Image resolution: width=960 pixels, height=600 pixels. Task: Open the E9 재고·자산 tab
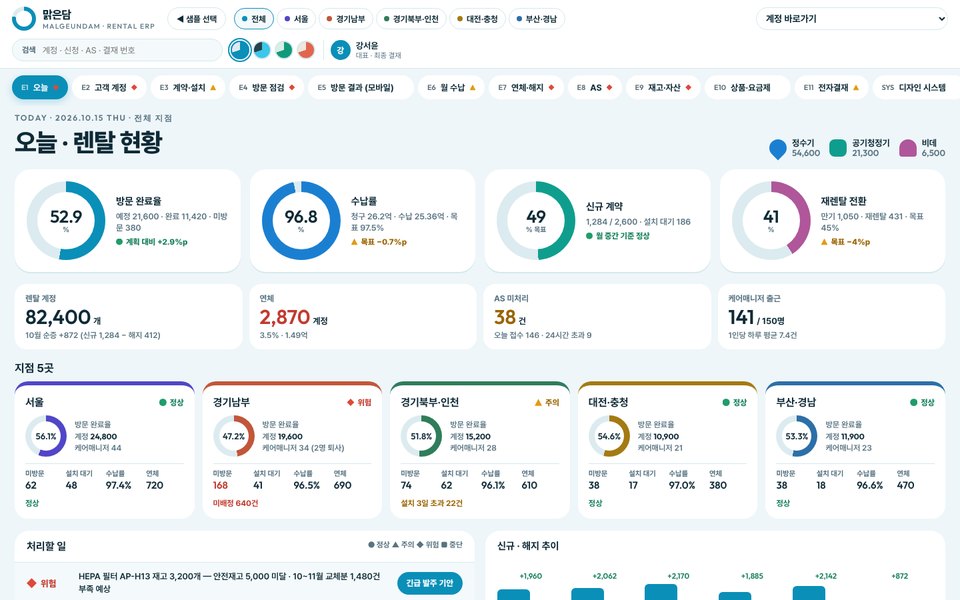(x=663, y=88)
